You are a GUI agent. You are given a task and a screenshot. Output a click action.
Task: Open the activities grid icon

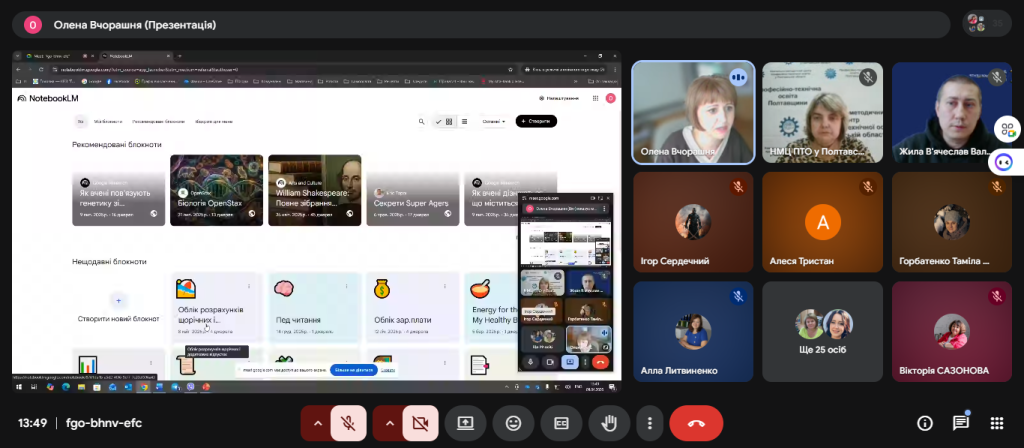[x=996, y=423]
